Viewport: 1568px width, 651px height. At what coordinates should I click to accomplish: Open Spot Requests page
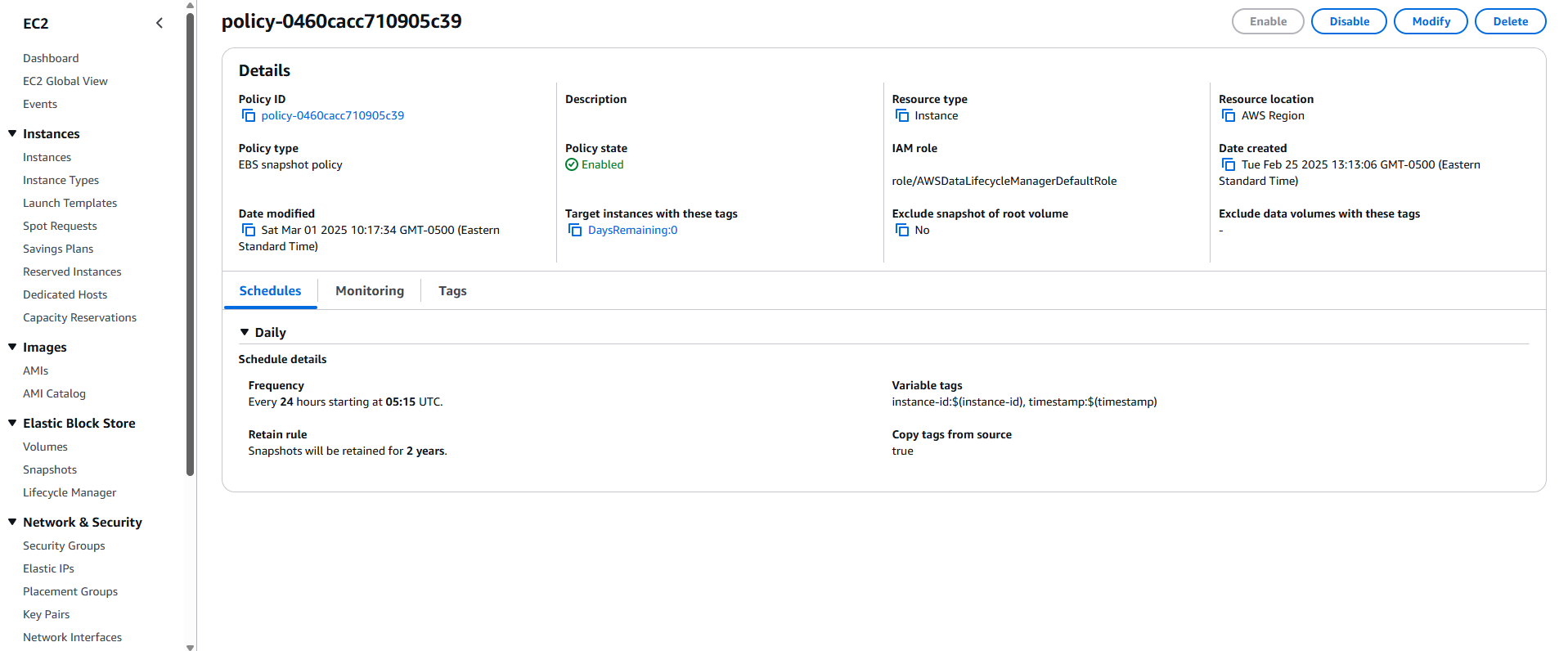60,226
